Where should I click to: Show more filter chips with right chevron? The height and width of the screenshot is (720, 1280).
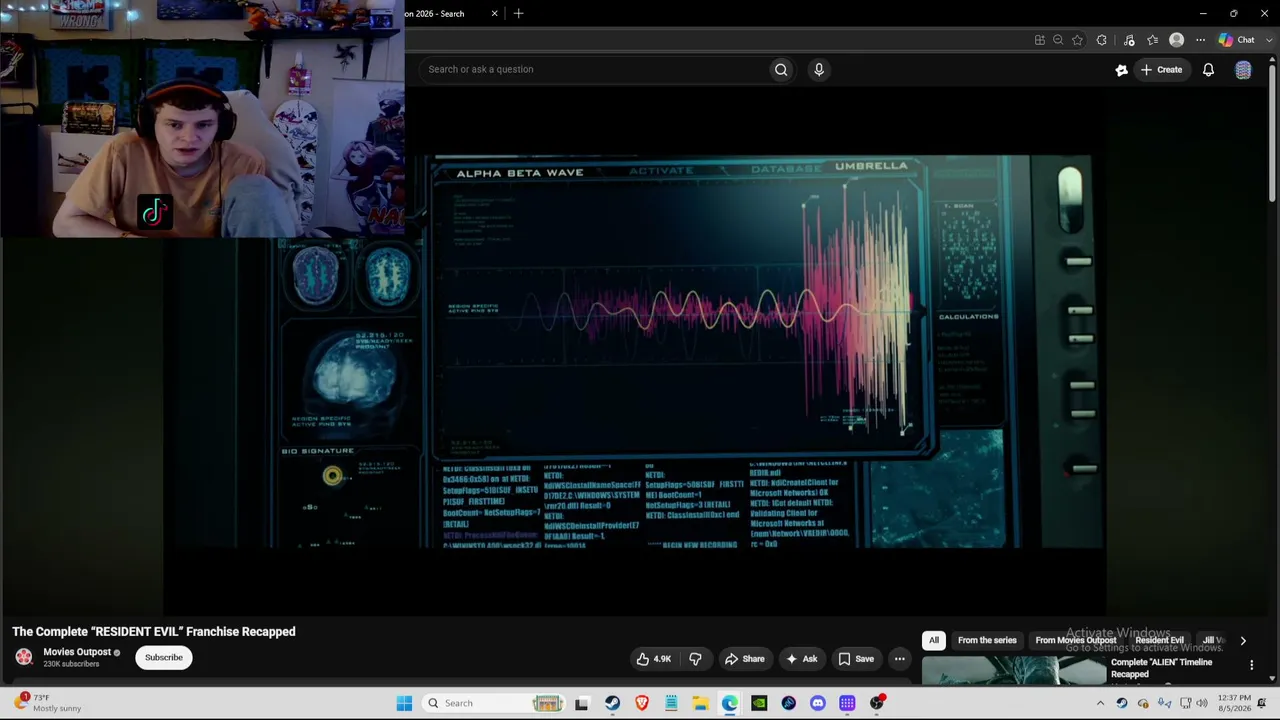tap(1243, 640)
